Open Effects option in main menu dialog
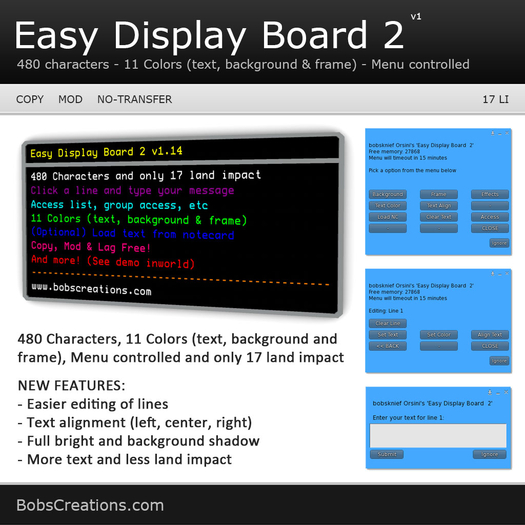 tap(490, 194)
